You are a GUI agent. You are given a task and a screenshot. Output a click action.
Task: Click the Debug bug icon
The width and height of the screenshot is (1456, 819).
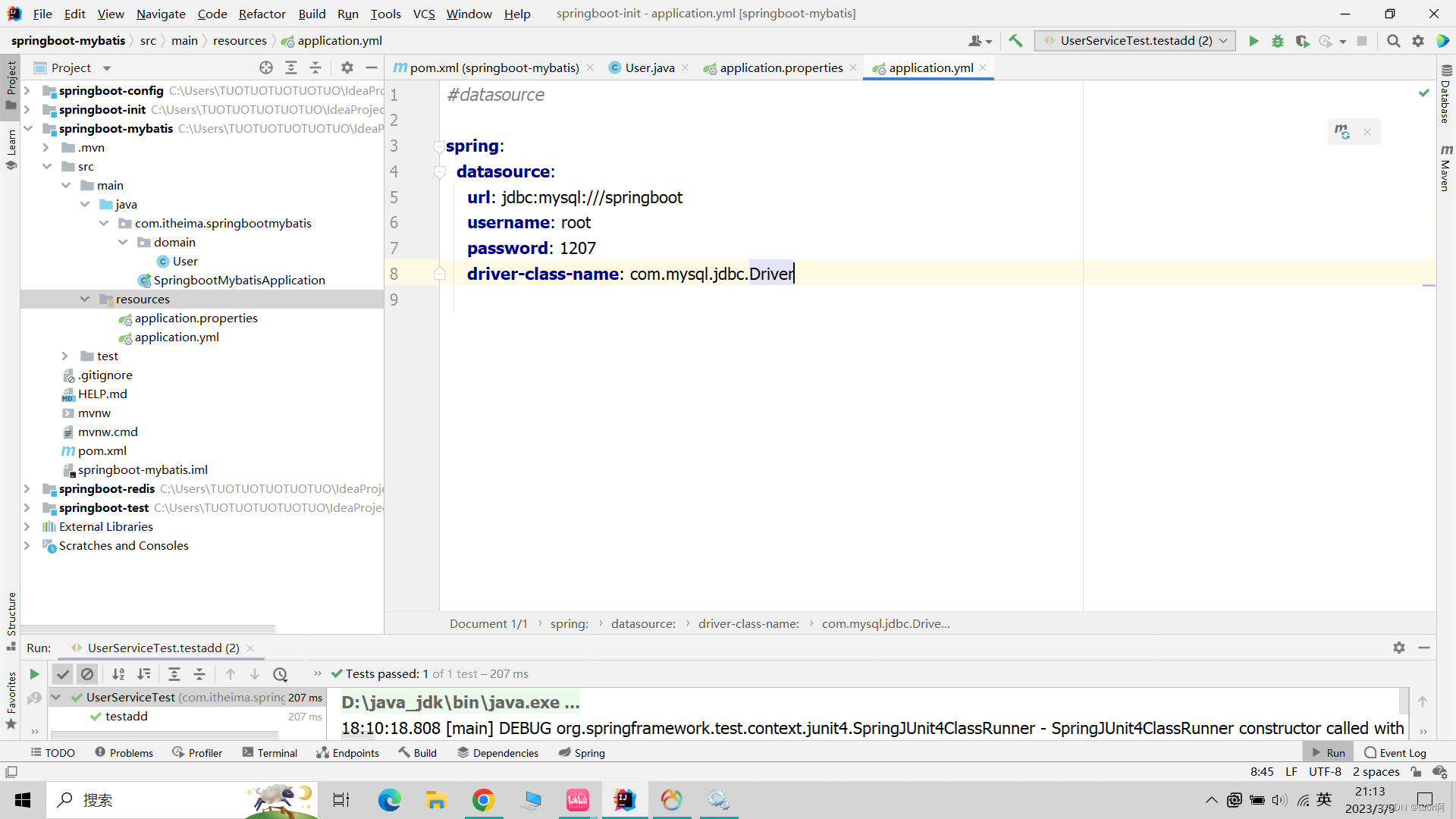coord(1278,41)
